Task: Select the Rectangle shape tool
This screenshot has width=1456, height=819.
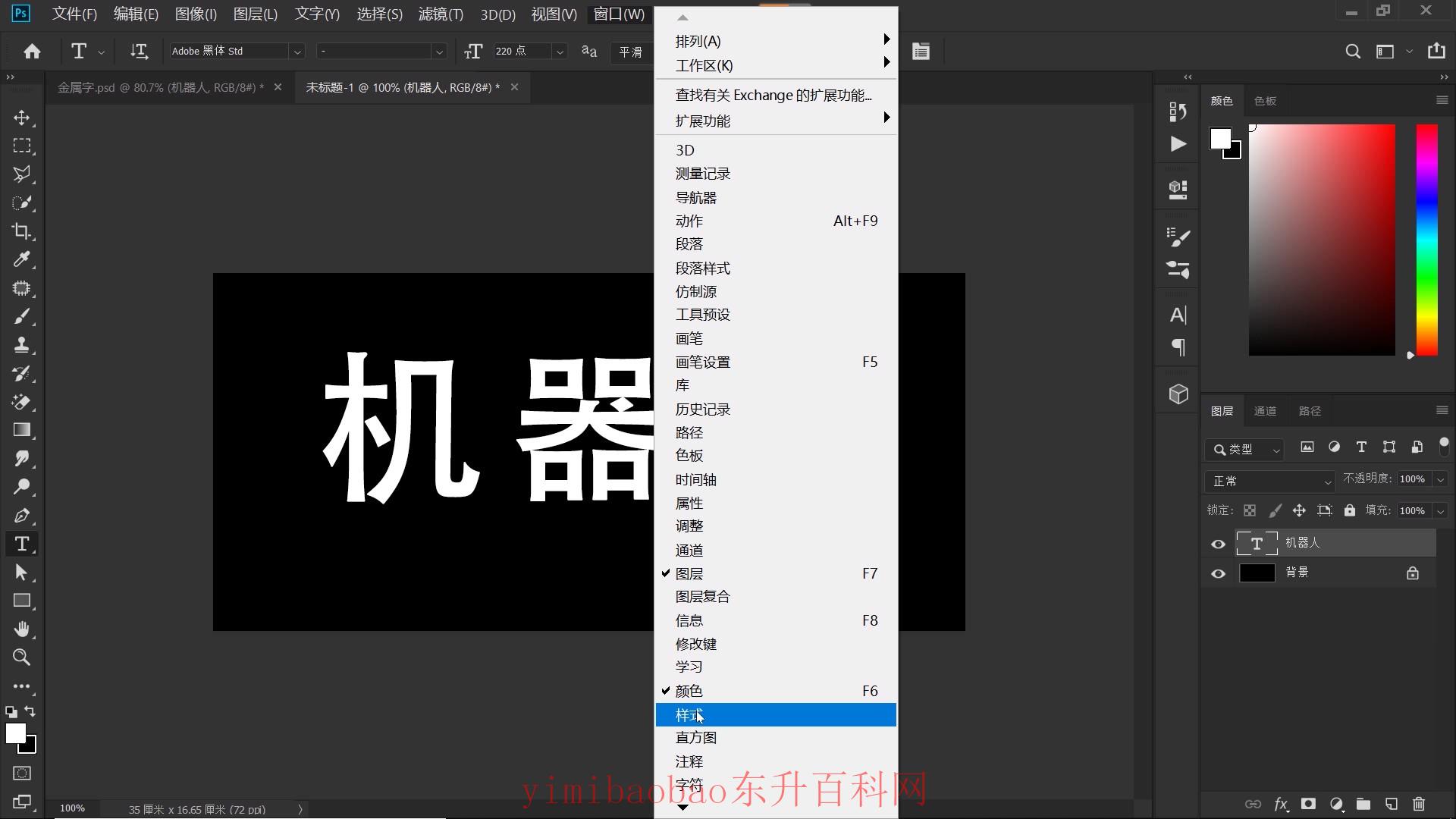Action: (22, 601)
